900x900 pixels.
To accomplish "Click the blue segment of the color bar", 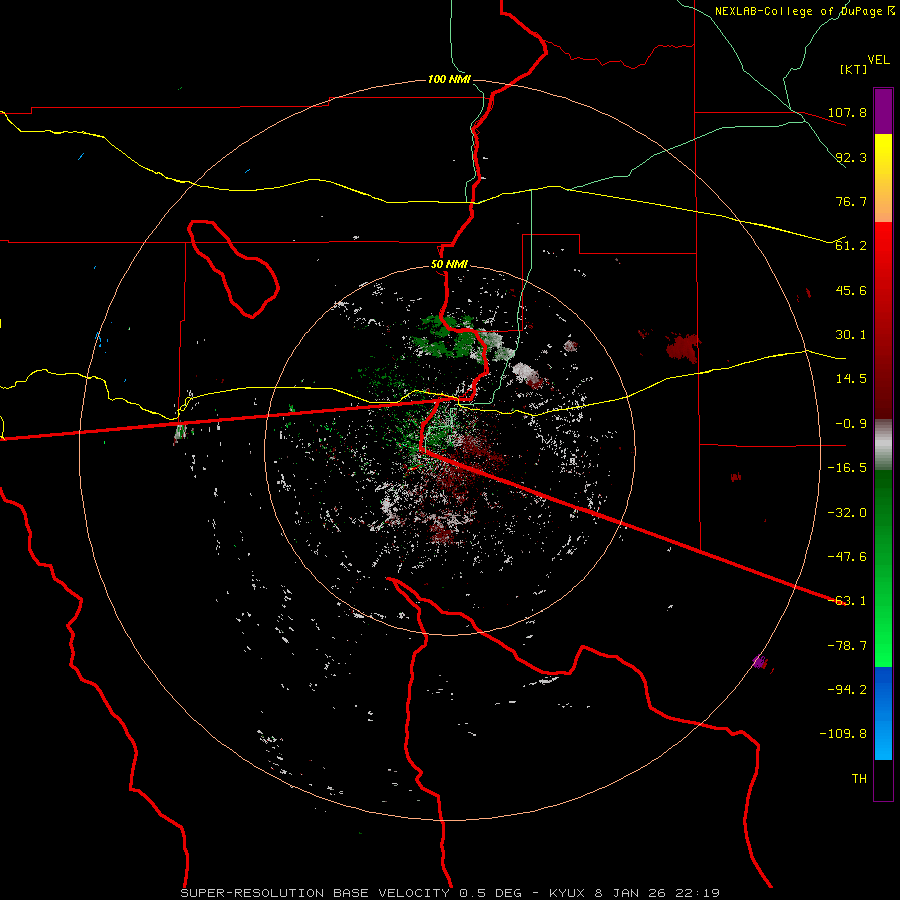I will pyautogui.click(x=883, y=713).
